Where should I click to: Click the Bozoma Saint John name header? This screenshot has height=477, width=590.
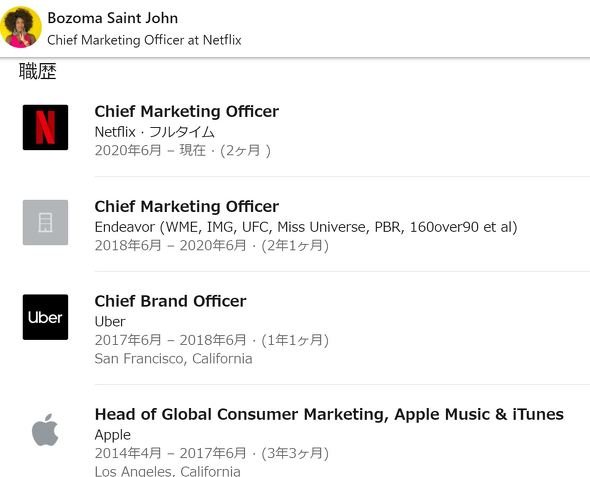(x=113, y=18)
